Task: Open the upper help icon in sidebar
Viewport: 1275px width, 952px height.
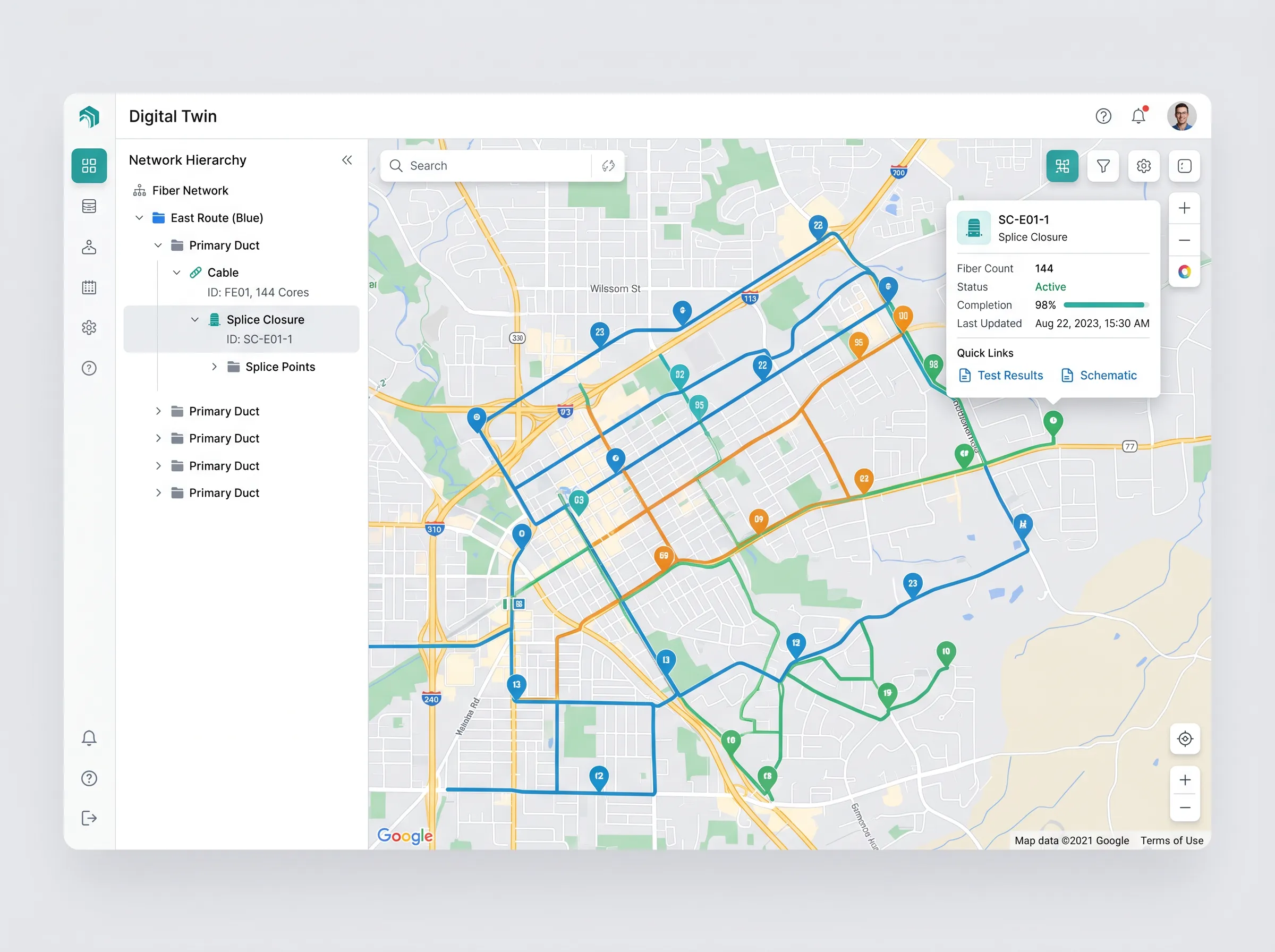Action: coord(89,368)
